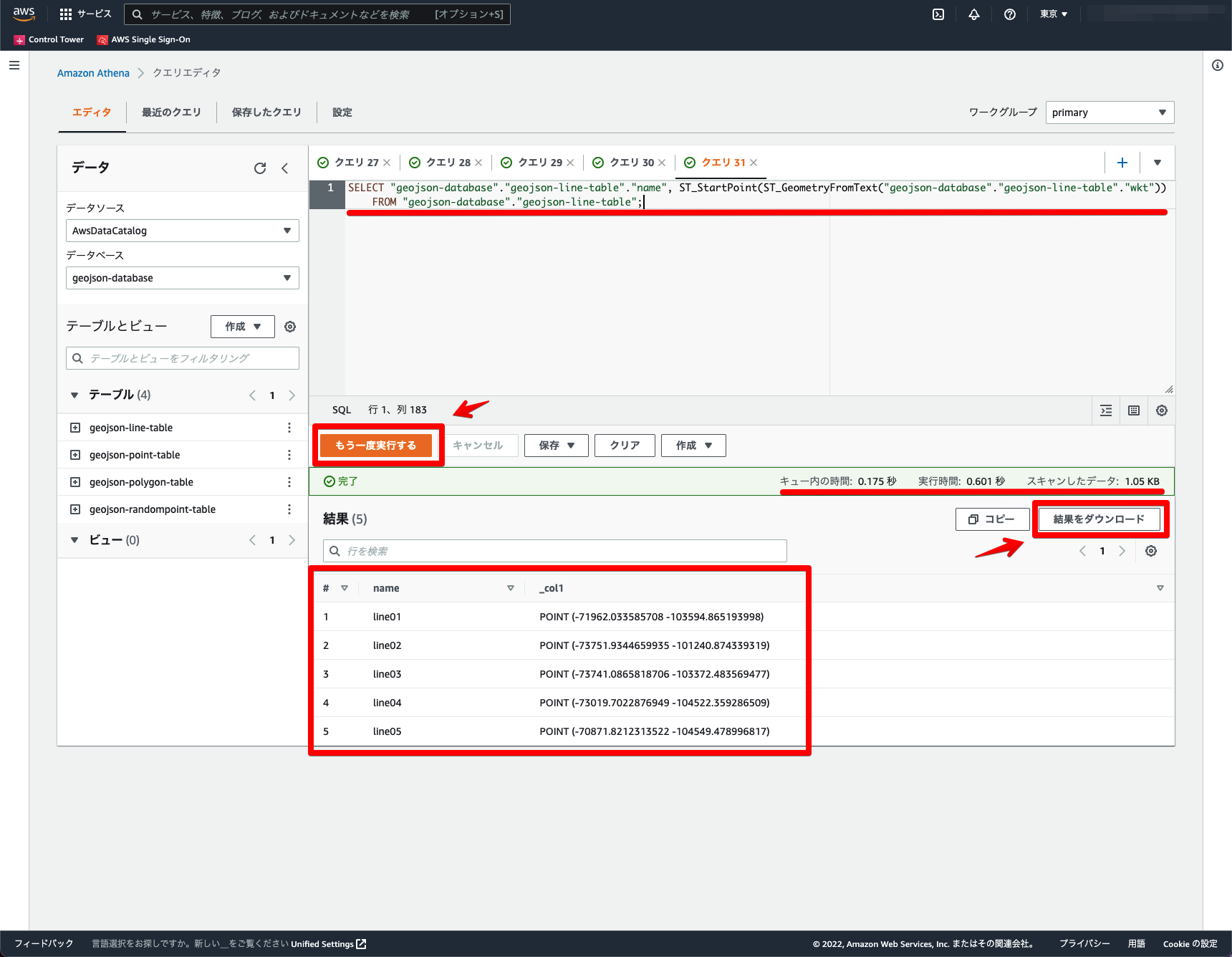
Task: Open the Unified Settings link
Action: 329,944
